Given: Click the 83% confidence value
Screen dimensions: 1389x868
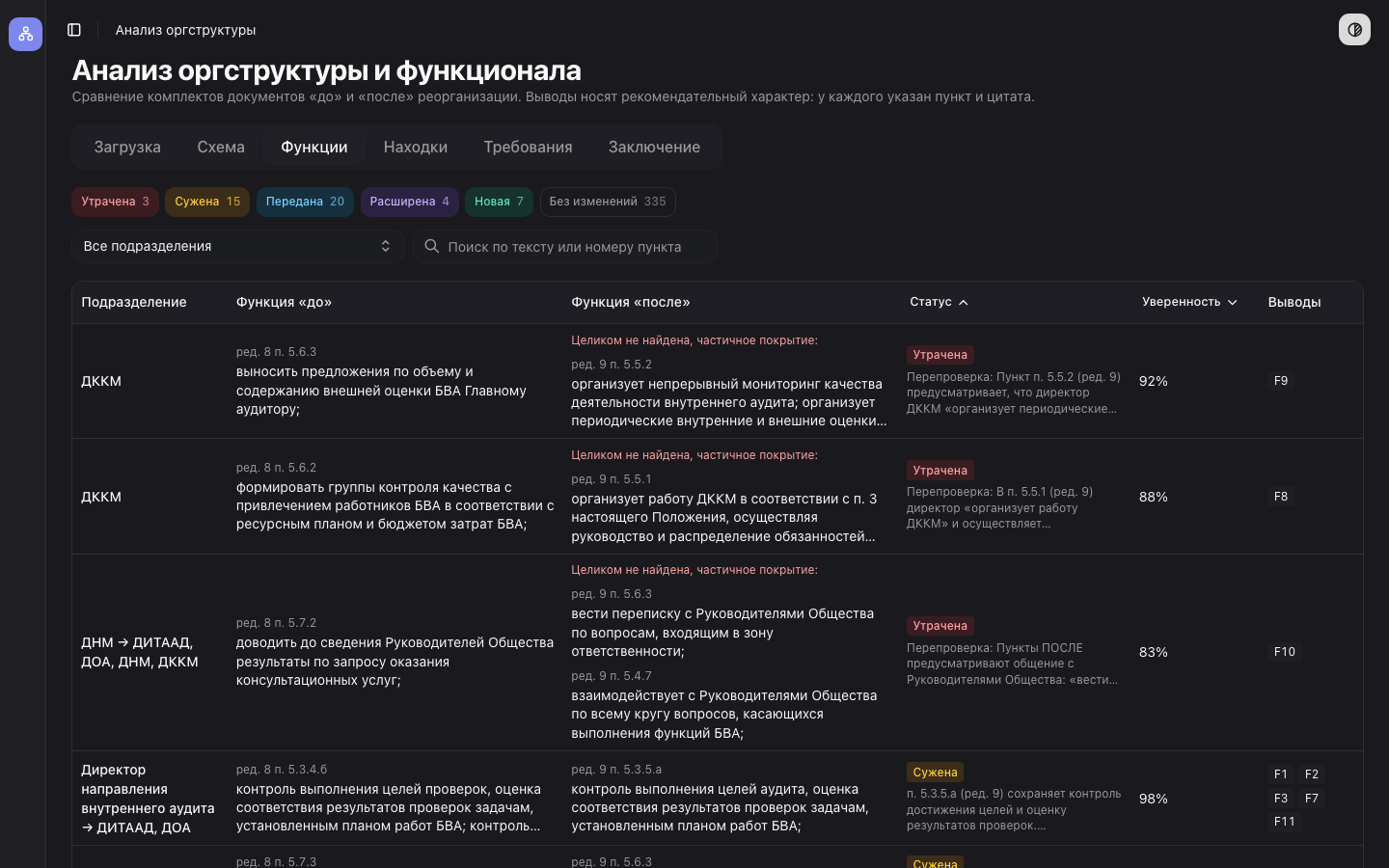Looking at the screenshot, I should (1154, 652).
